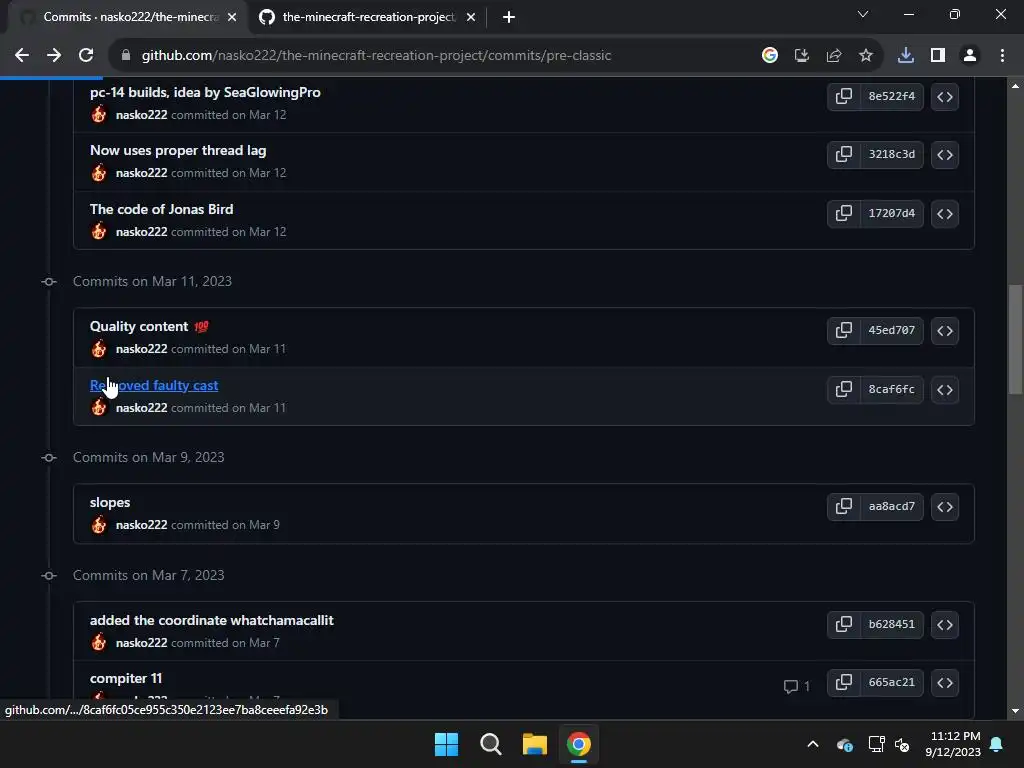Browse repository at commit aa8acd7
The width and height of the screenshot is (1024, 768).
click(x=944, y=507)
